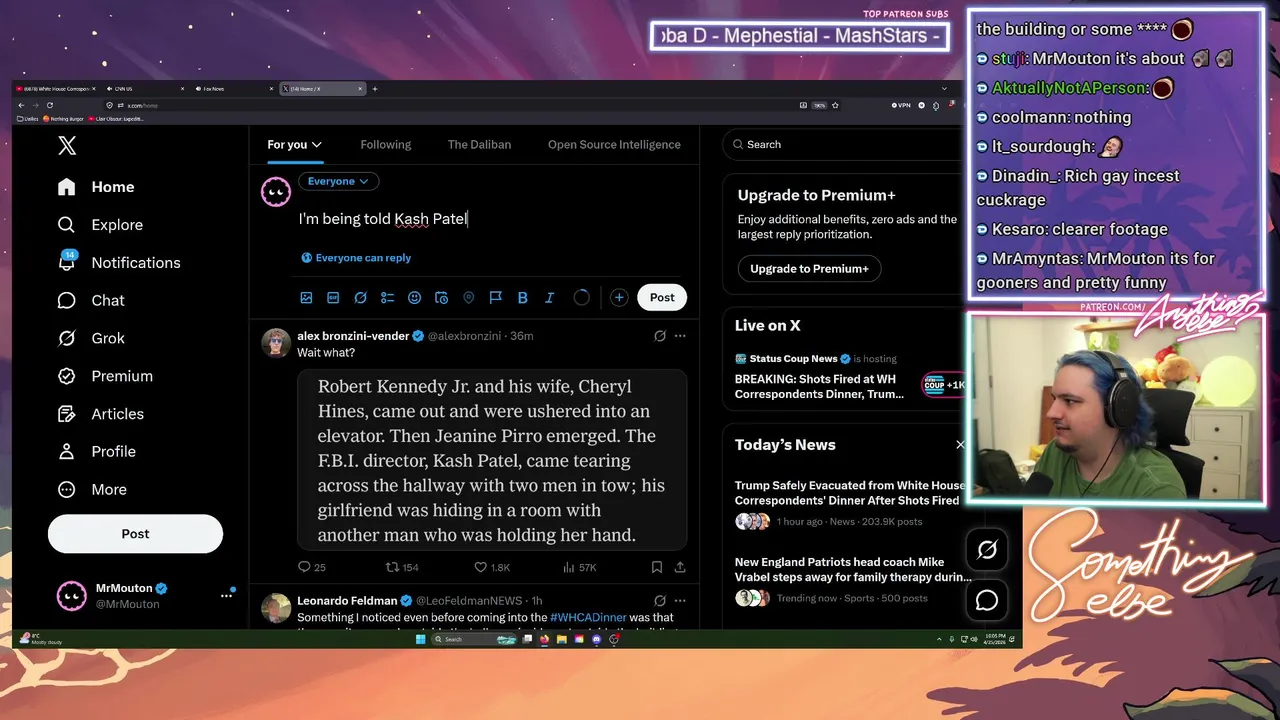Click the X Search box

pyautogui.click(x=843, y=145)
